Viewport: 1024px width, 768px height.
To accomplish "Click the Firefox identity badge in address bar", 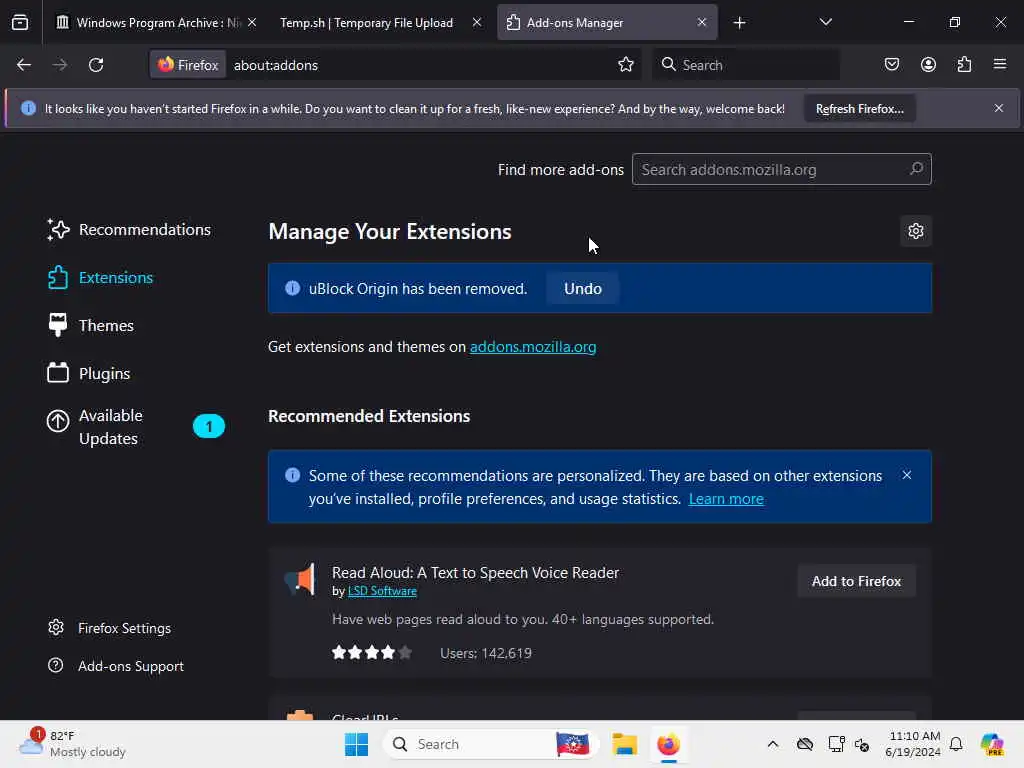I will coord(188,65).
